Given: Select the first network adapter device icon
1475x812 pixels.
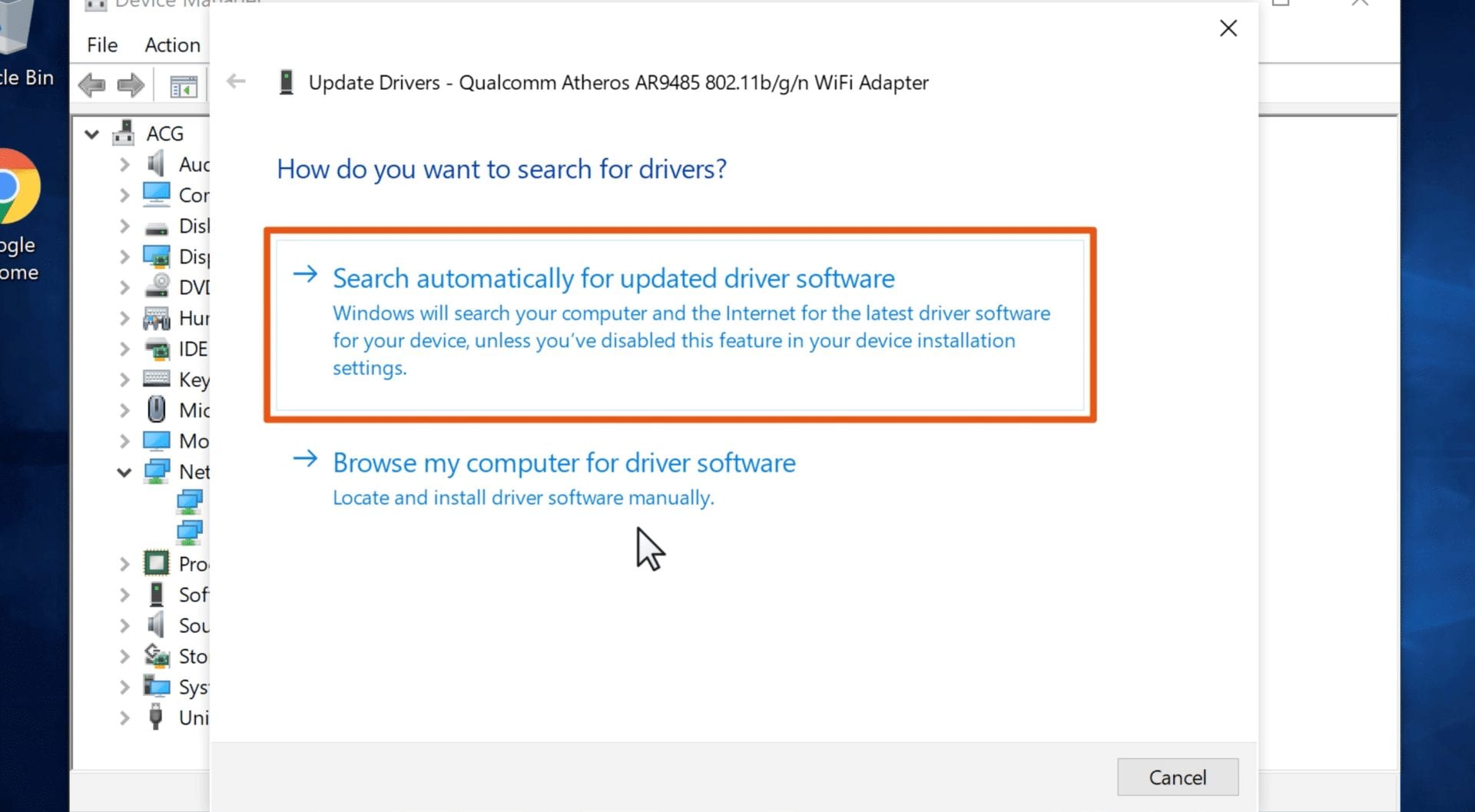Looking at the screenshot, I should (190, 502).
